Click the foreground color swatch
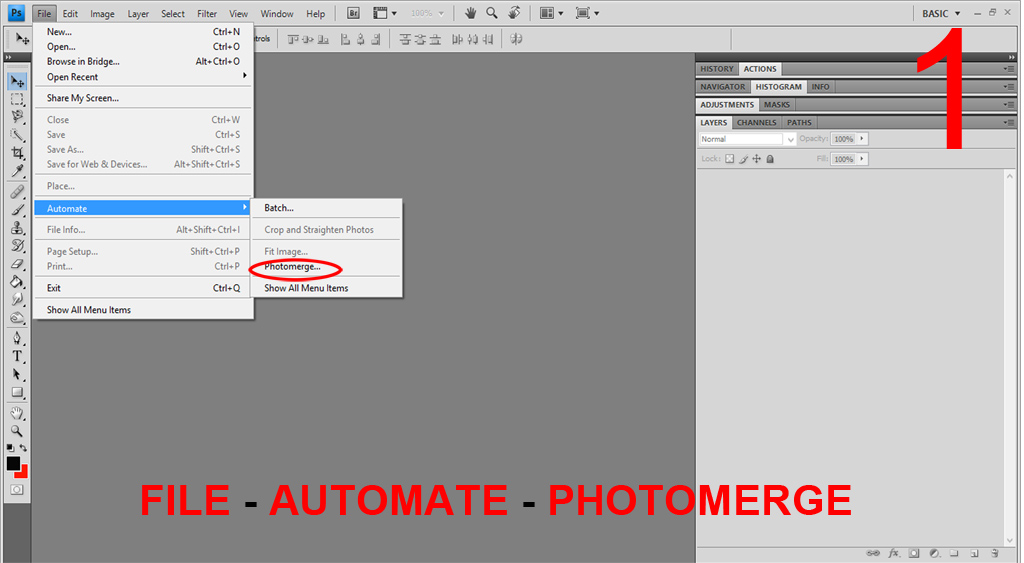 click(x=12, y=463)
